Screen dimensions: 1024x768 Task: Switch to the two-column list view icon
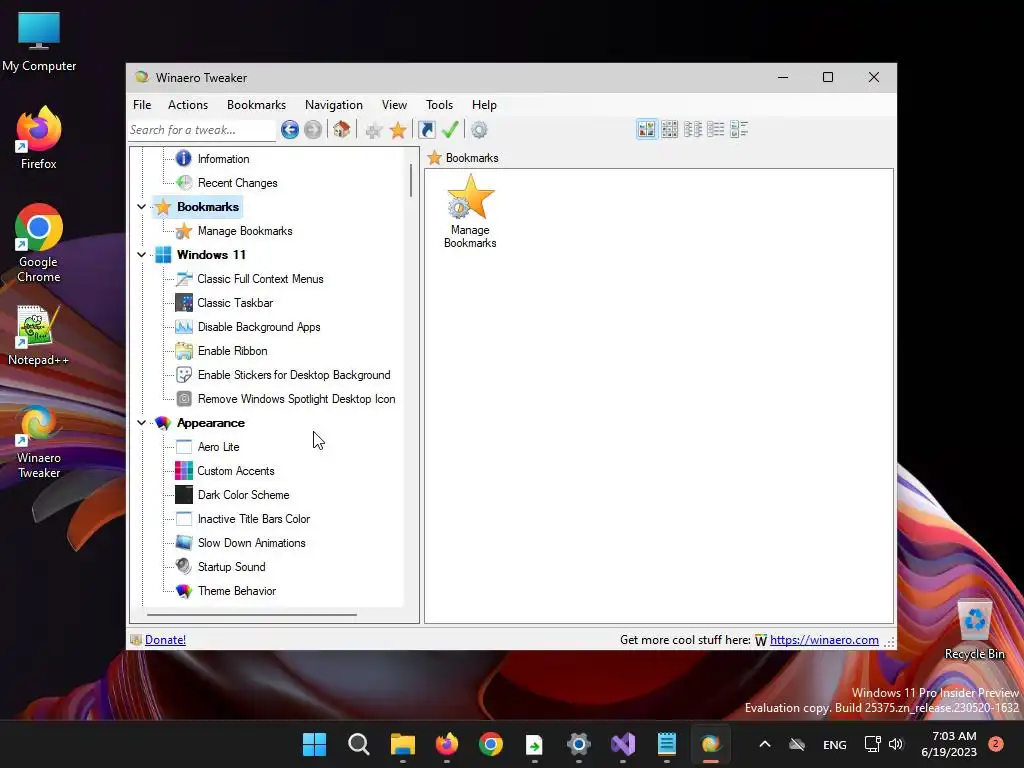(x=693, y=129)
